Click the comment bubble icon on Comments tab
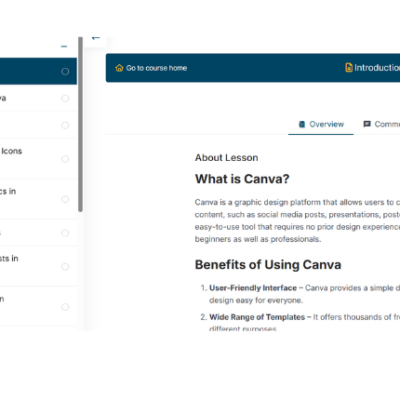 (x=367, y=124)
